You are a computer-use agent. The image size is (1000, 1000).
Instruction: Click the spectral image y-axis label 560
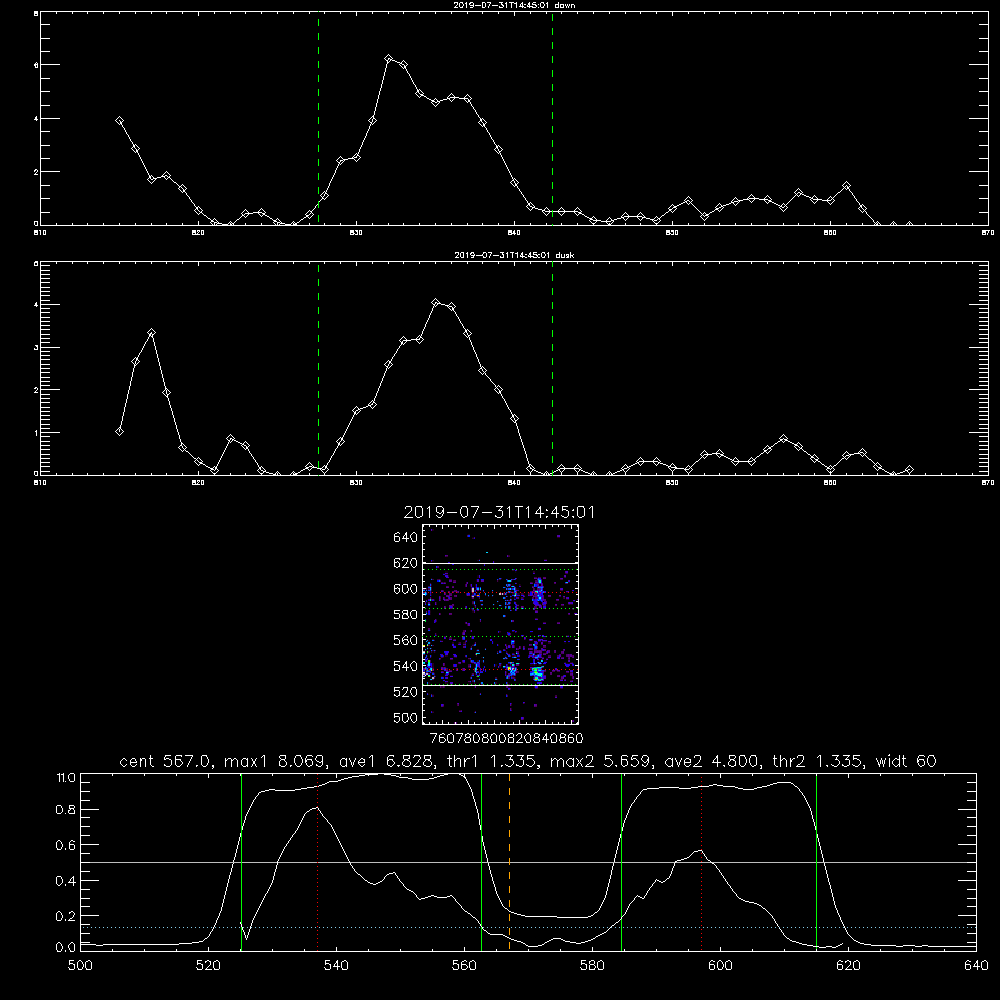tap(406, 640)
